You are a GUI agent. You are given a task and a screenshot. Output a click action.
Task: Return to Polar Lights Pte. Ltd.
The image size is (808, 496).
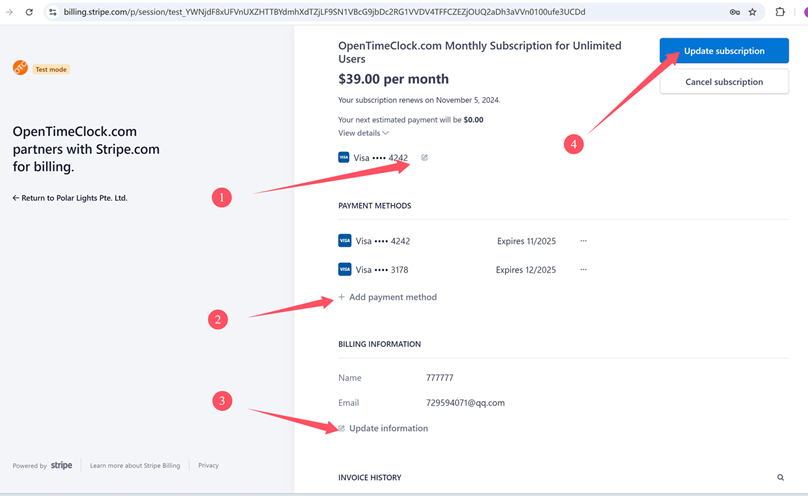tap(70, 198)
